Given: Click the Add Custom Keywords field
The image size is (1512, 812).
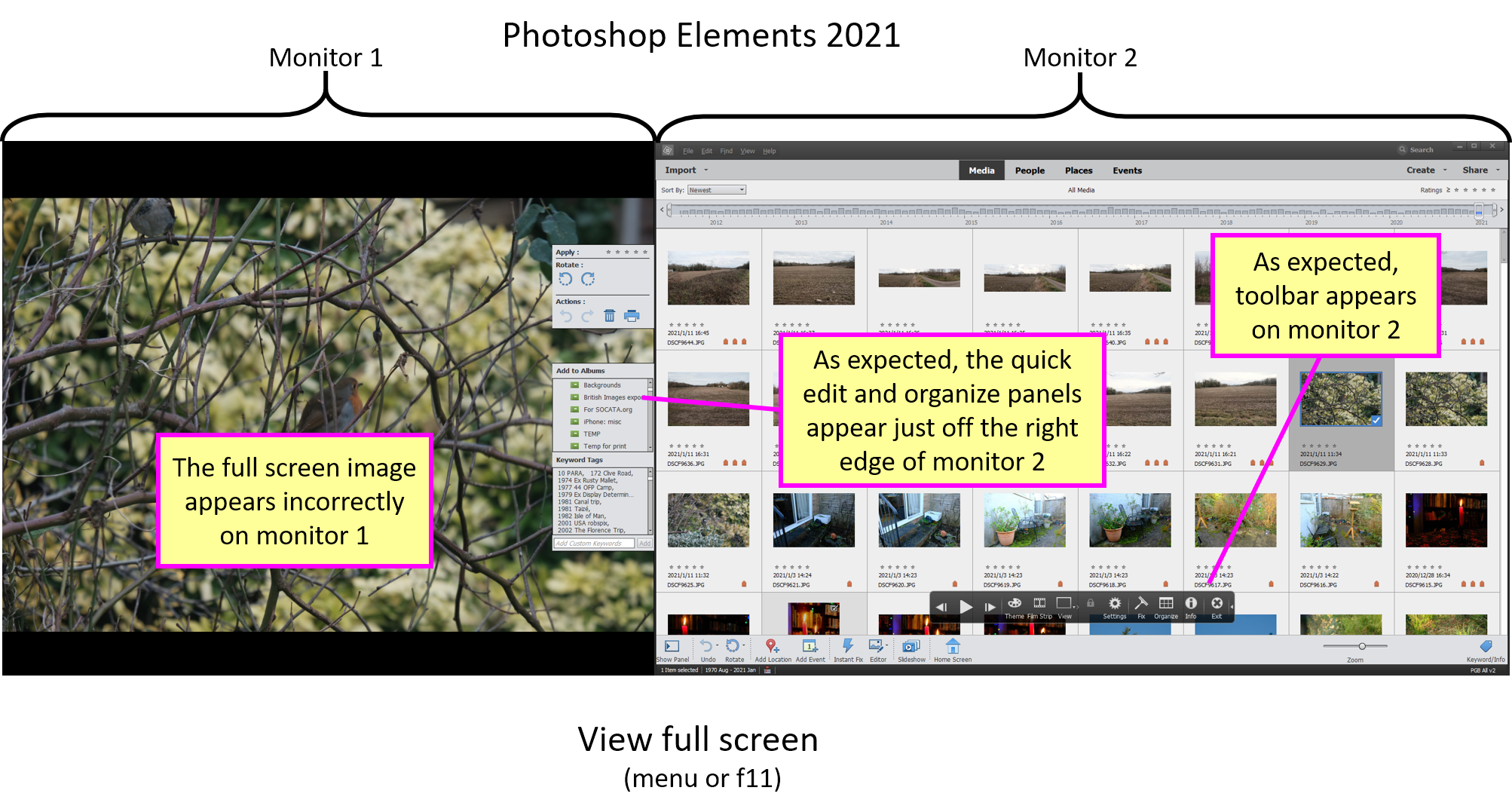Looking at the screenshot, I should 595,544.
